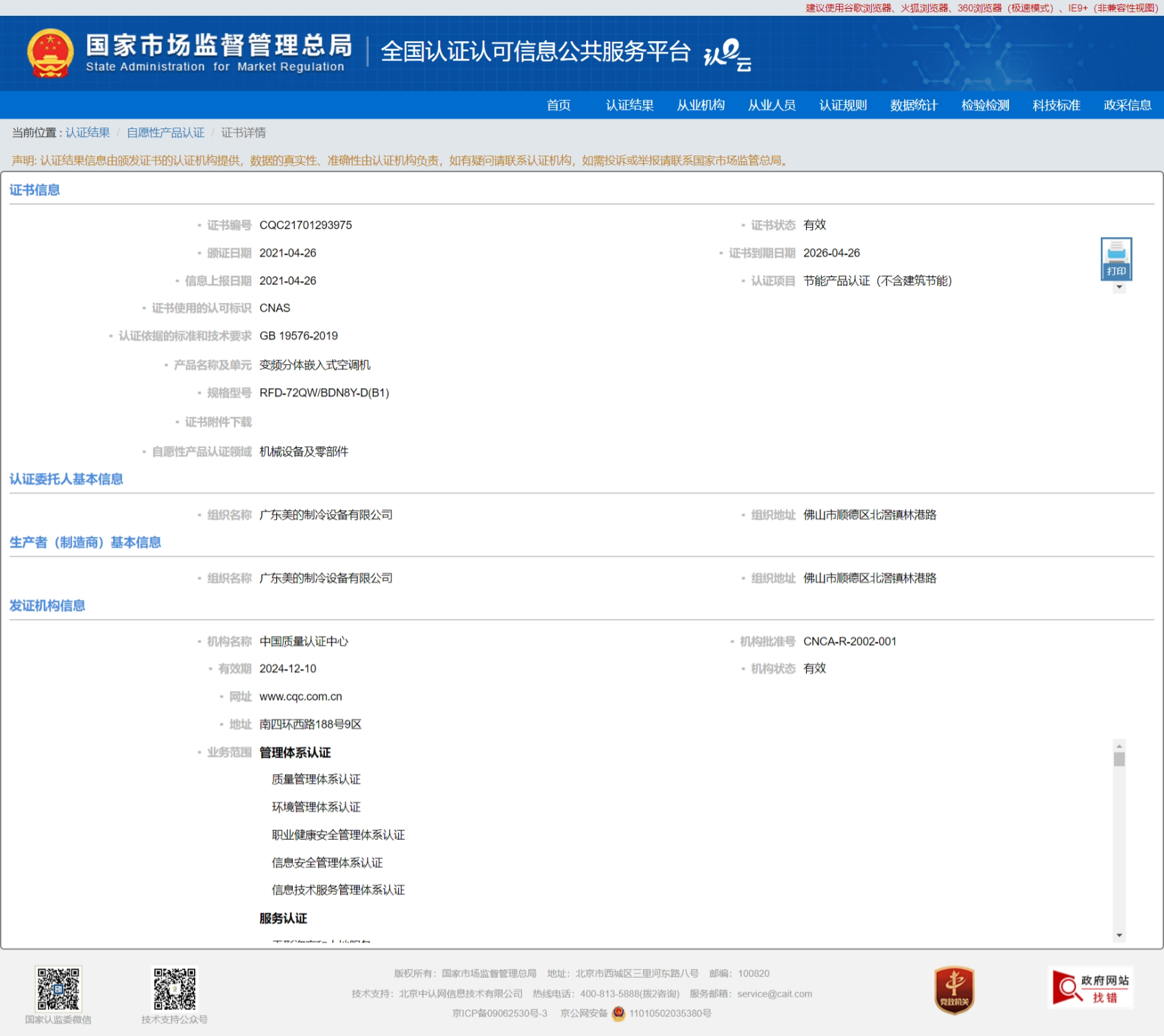Click the 党政机关 badge icon
This screenshot has height=1036, width=1164.
954,990
